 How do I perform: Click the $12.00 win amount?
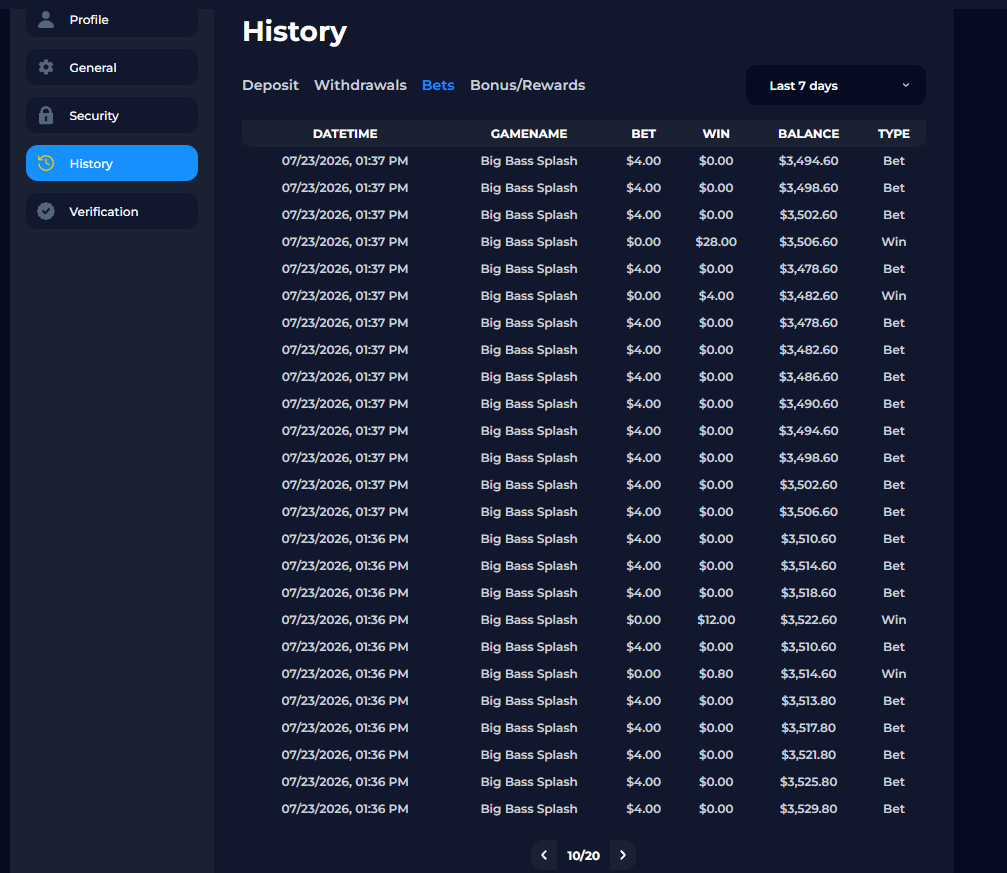716,620
